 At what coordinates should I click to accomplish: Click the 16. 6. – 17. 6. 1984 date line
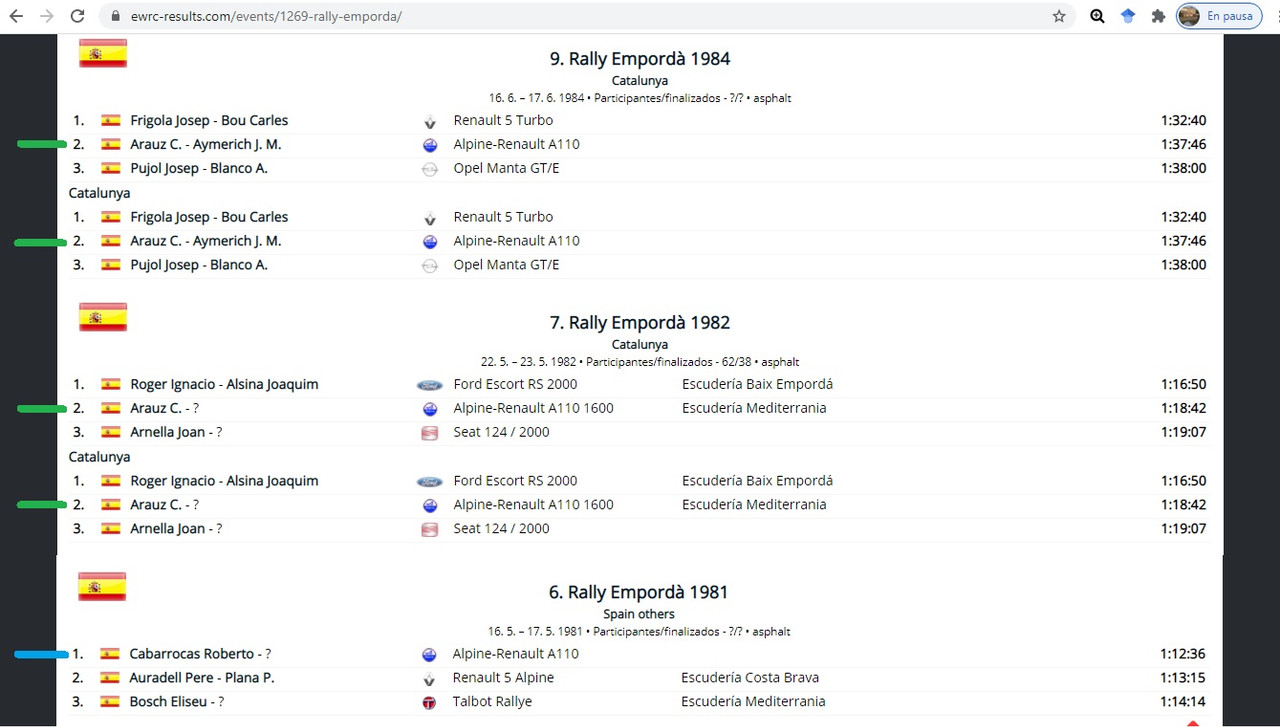coord(640,98)
